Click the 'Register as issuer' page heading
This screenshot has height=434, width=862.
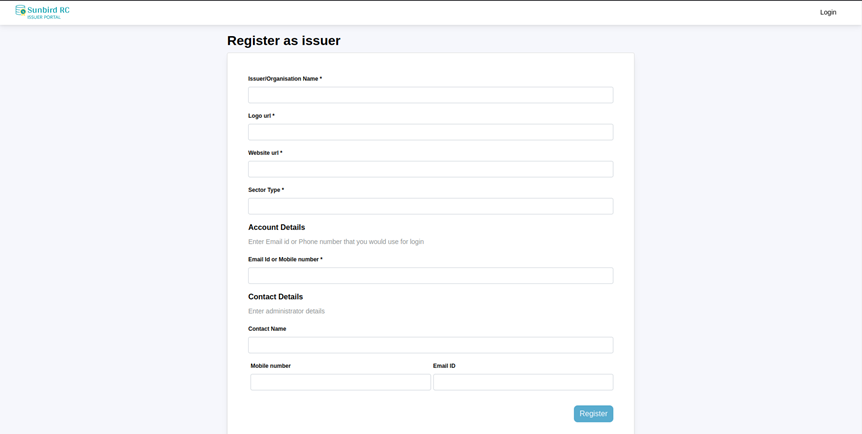click(x=284, y=41)
